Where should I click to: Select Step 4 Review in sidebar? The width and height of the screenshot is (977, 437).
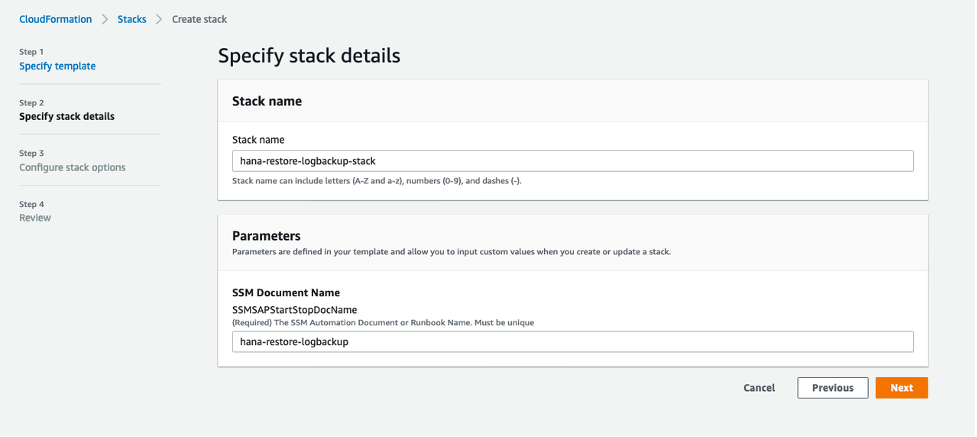(35, 217)
